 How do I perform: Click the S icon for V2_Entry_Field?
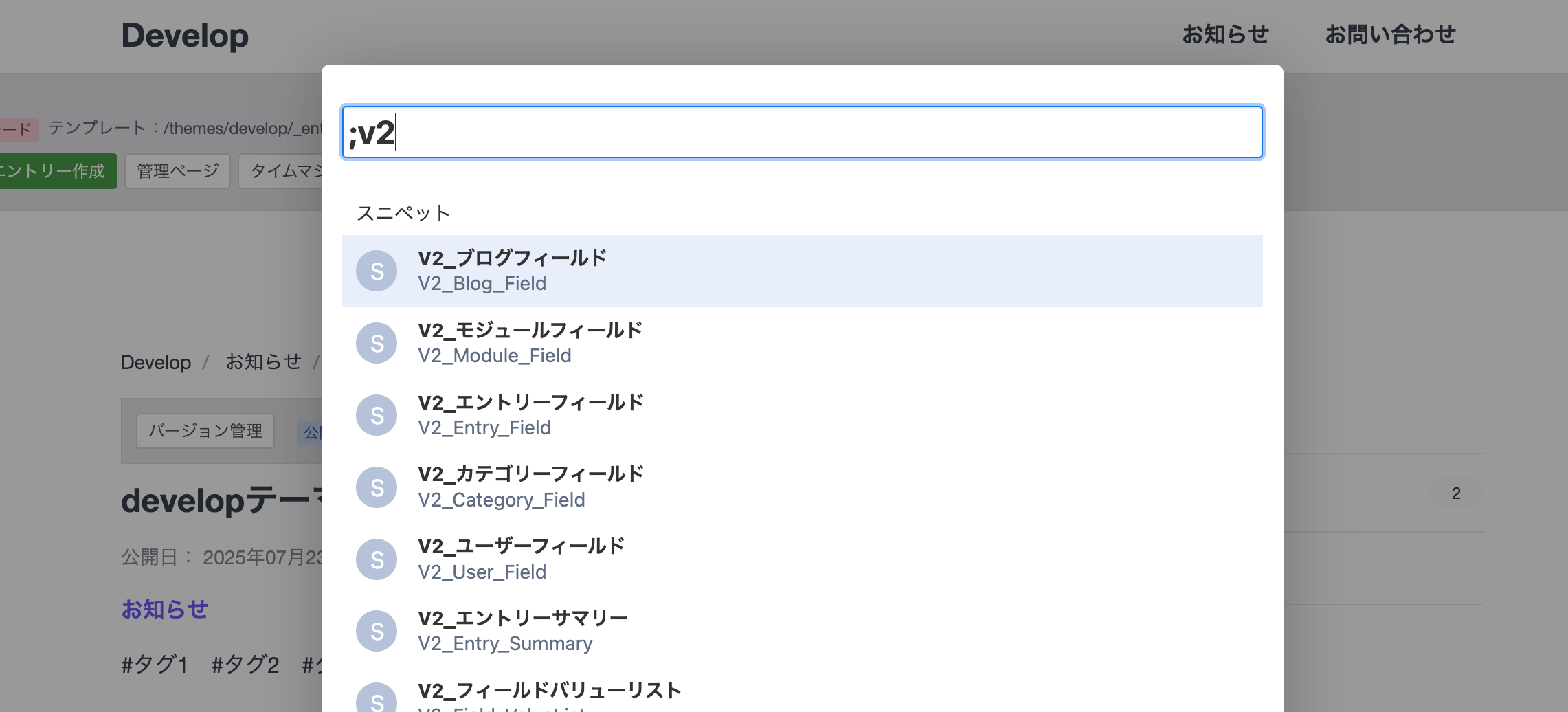pos(377,414)
